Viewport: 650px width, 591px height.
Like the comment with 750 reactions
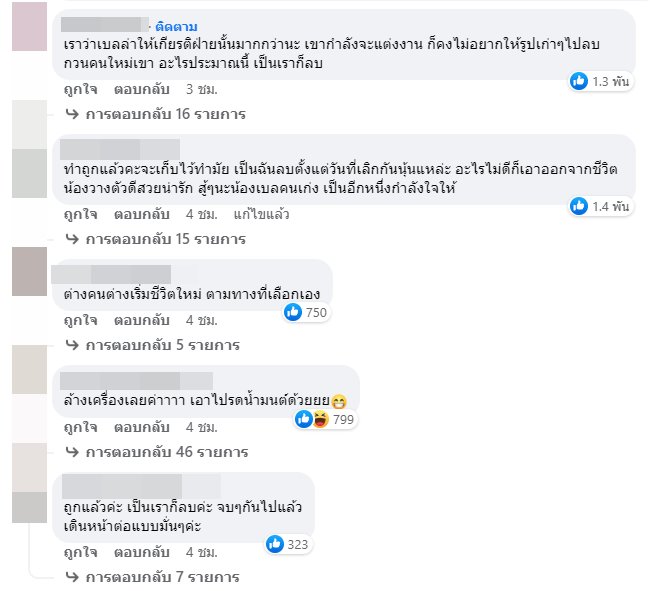77,320
